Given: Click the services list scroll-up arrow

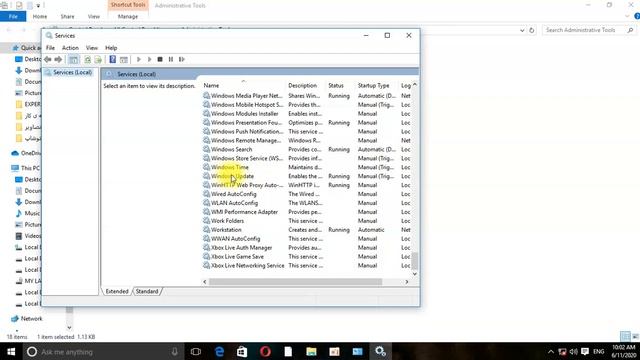Looking at the screenshot, I should (x=415, y=85).
